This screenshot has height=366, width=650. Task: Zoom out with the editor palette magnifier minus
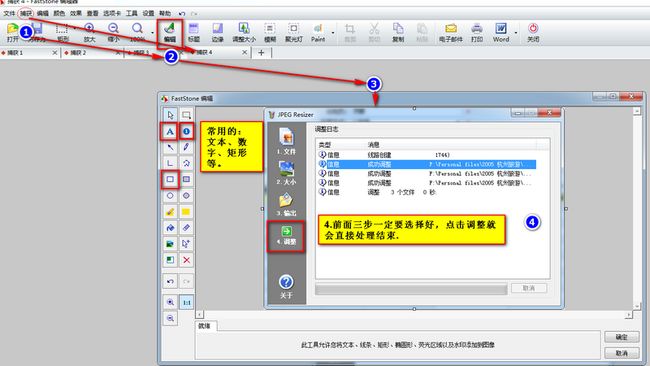(170, 318)
